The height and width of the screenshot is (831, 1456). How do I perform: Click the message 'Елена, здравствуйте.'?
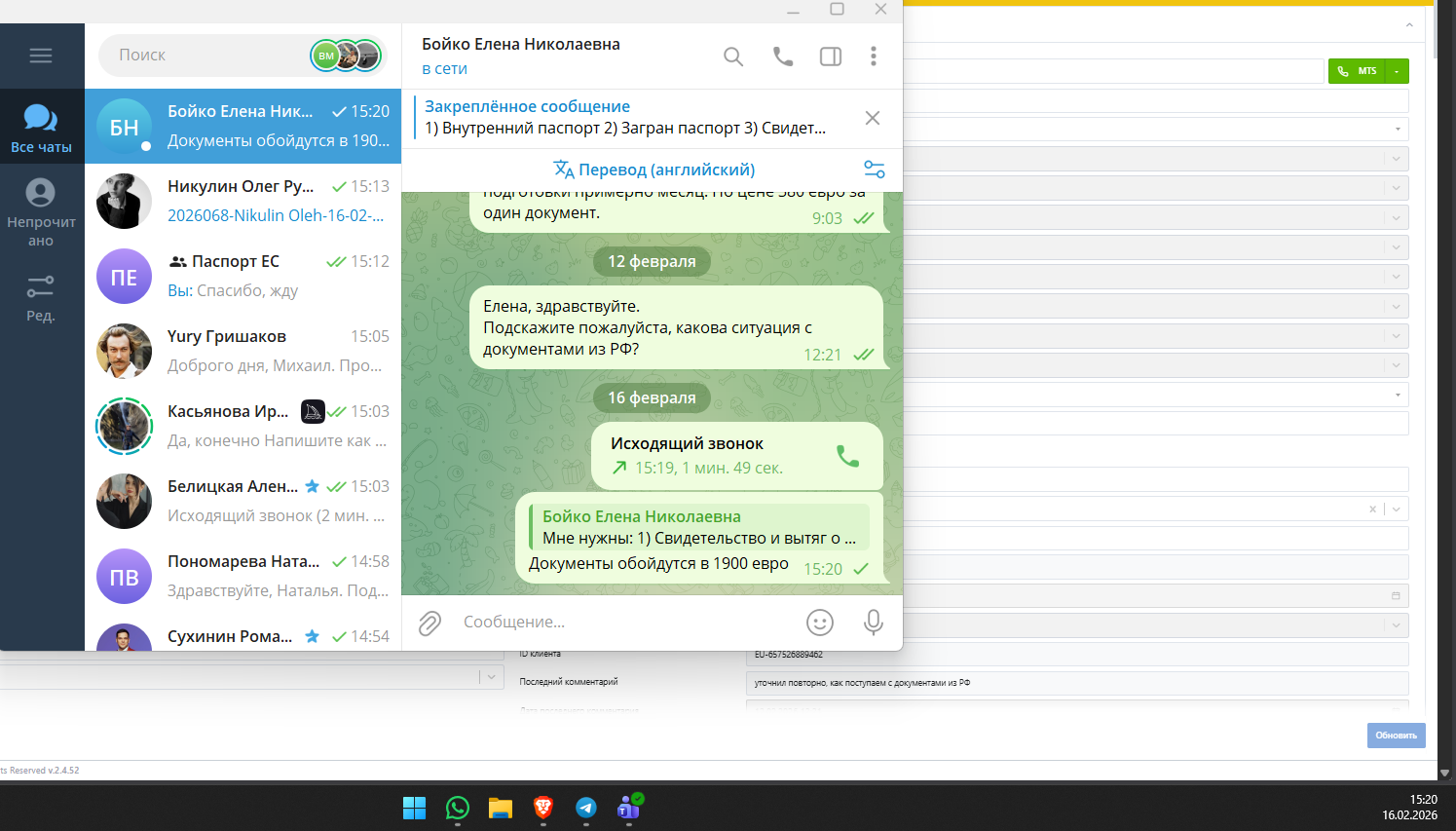coord(676,327)
